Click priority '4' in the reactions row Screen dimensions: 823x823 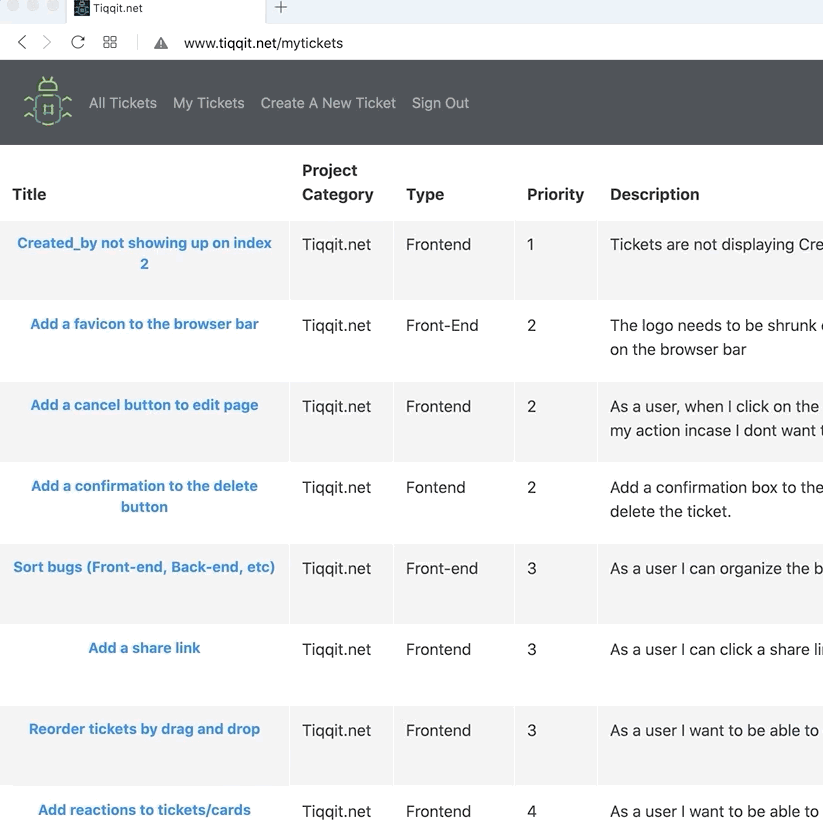coord(532,811)
